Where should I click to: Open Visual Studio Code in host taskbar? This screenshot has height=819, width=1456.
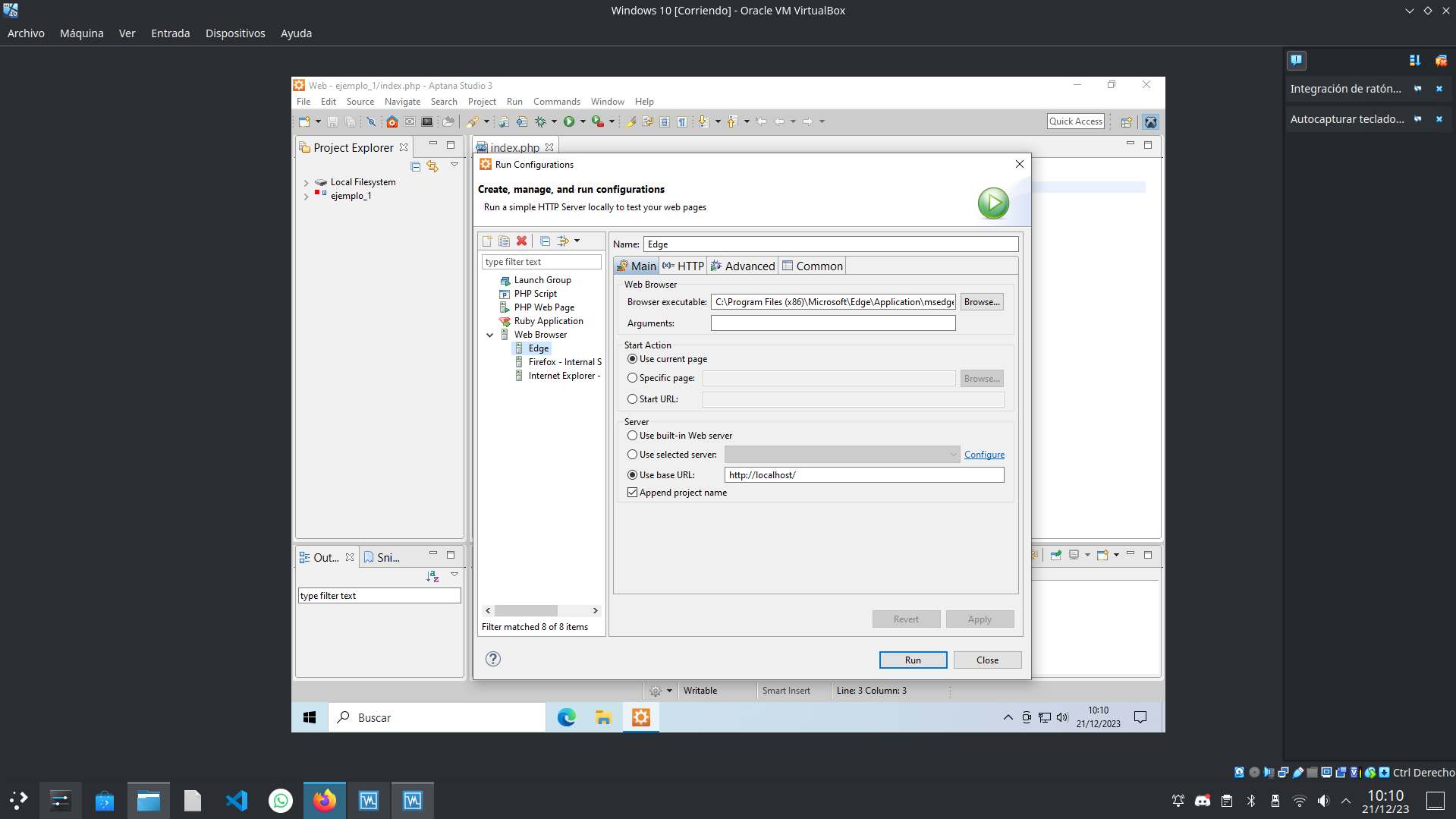click(x=237, y=801)
